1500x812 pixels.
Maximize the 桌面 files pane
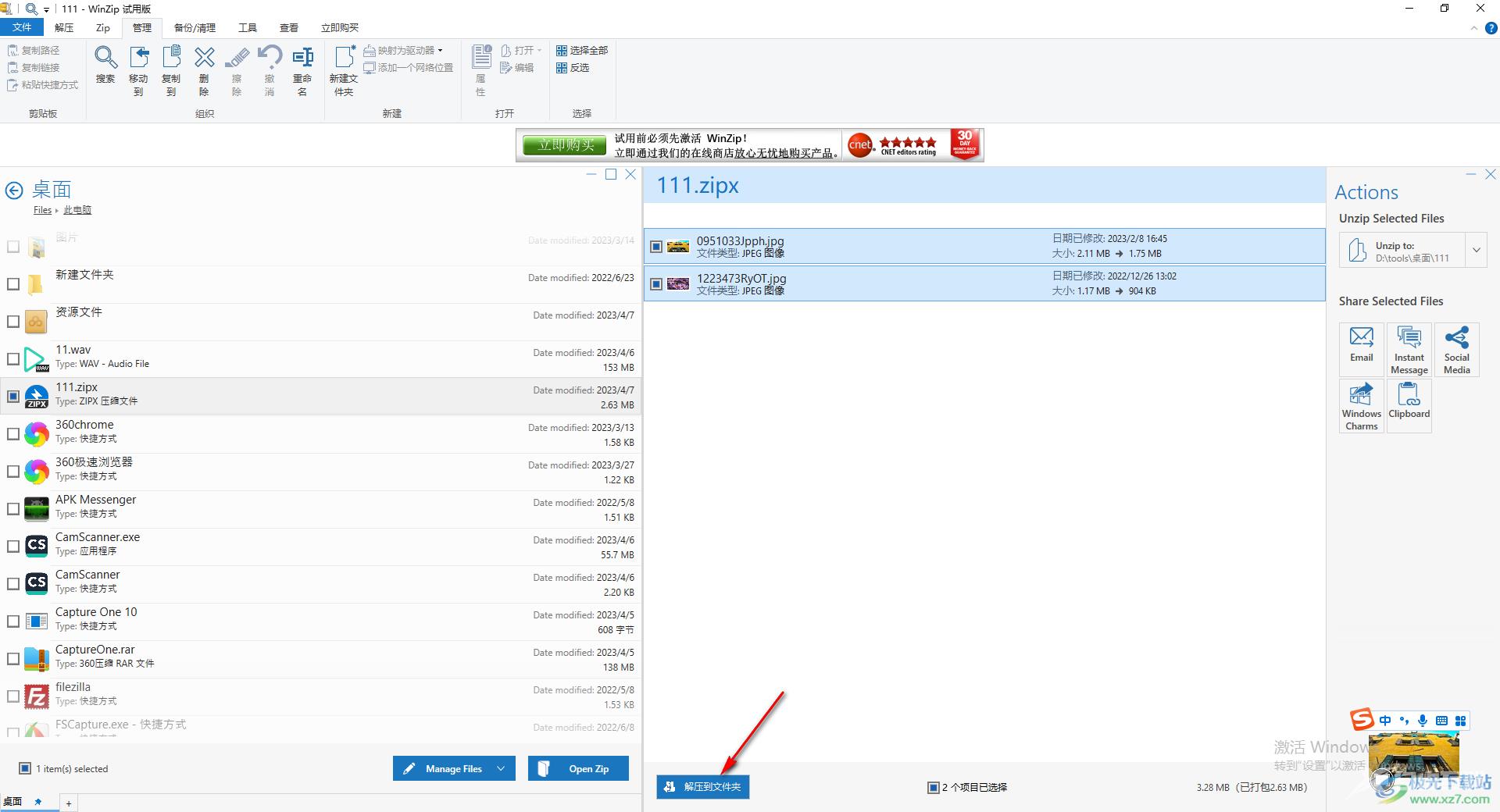pyautogui.click(x=611, y=175)
